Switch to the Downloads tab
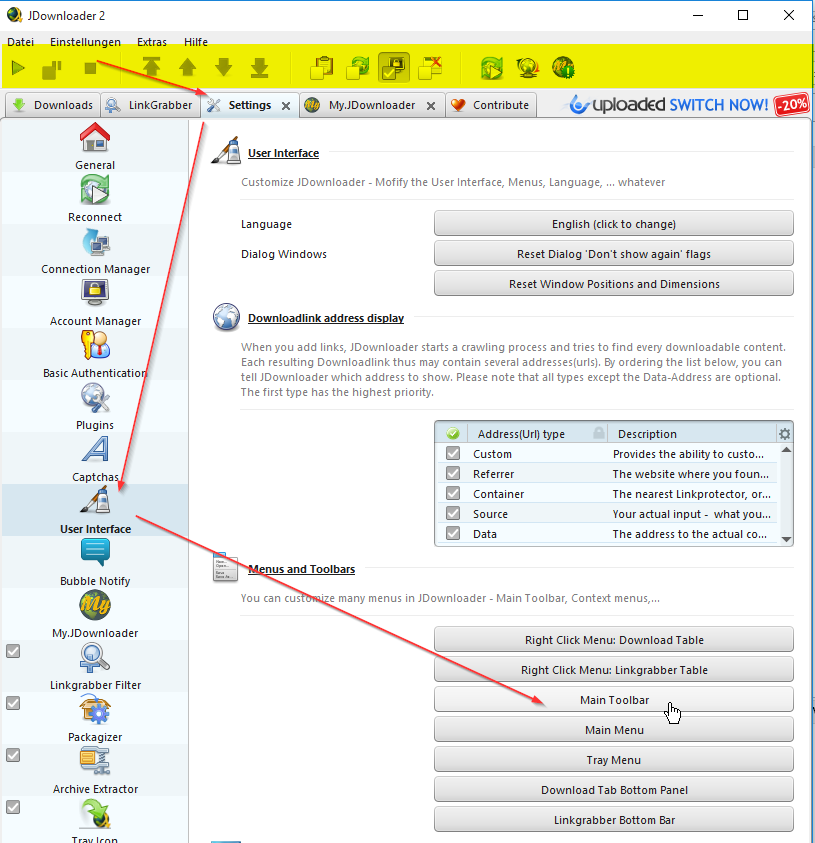Viewport: 815px width, 843px height. coord(53,105)
